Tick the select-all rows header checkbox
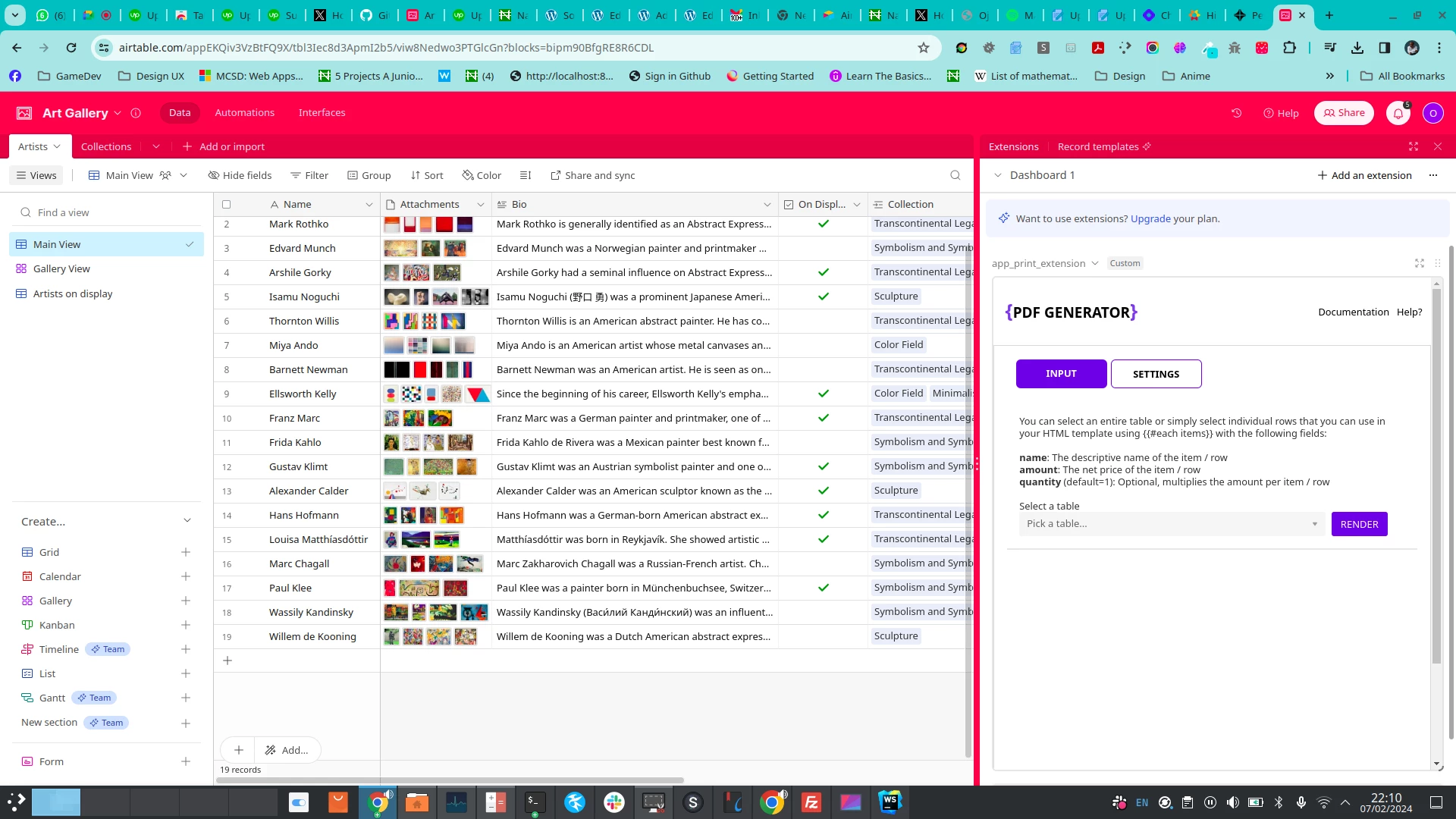 226,205
